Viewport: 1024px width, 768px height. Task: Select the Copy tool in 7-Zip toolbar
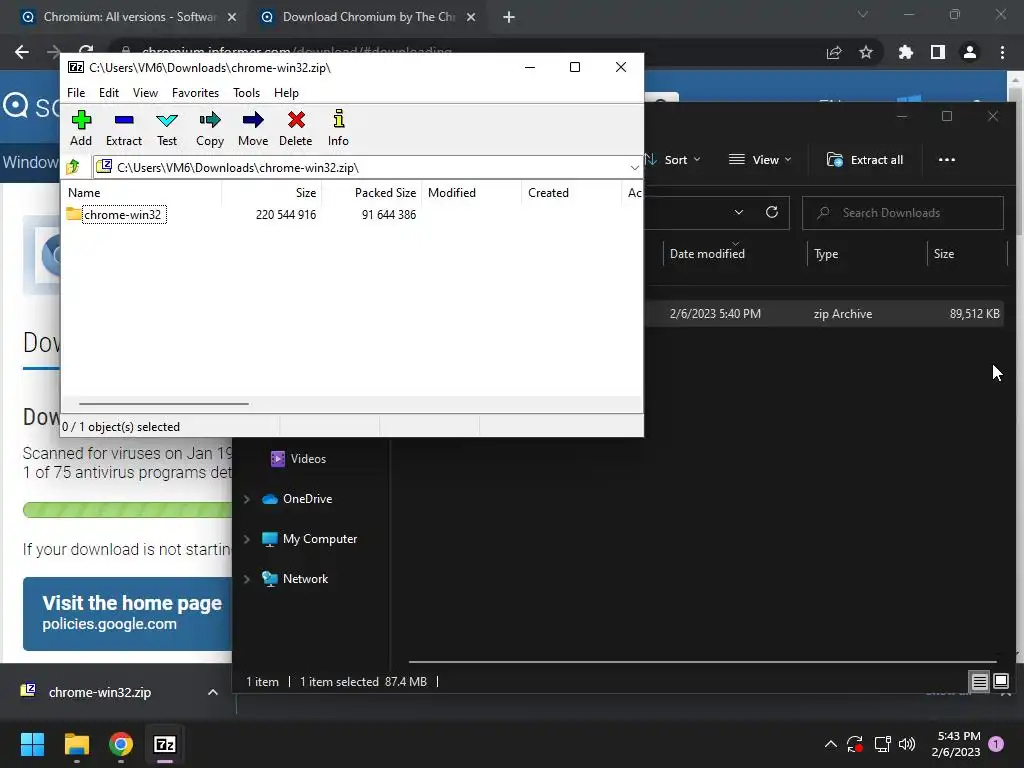210,129
